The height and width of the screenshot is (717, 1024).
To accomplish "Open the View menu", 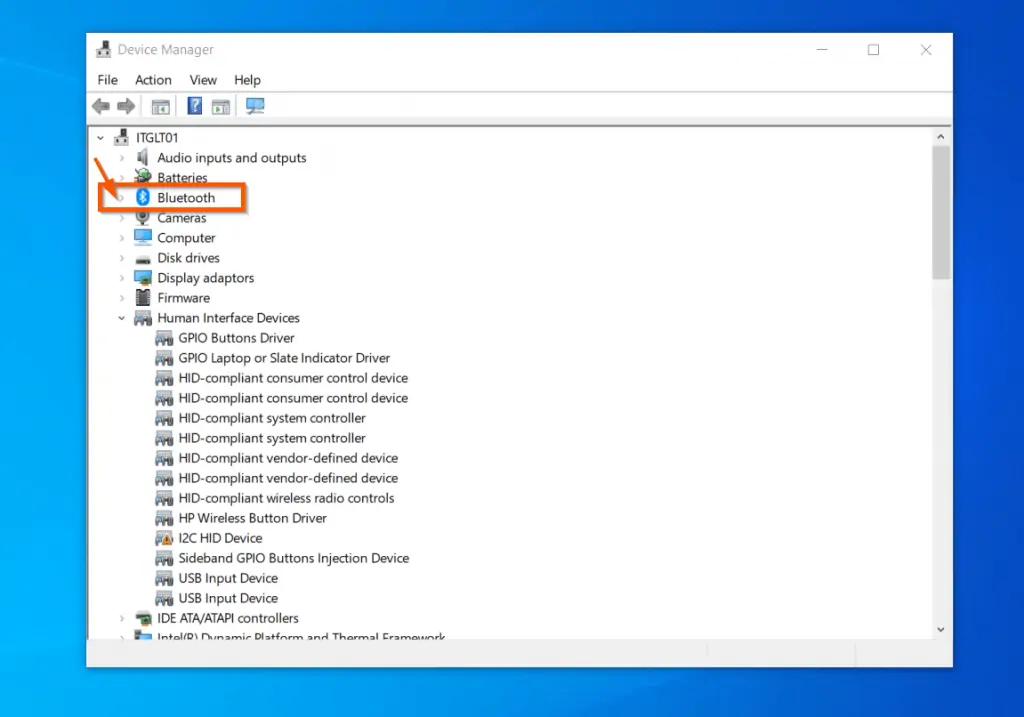I will point(203,80).
